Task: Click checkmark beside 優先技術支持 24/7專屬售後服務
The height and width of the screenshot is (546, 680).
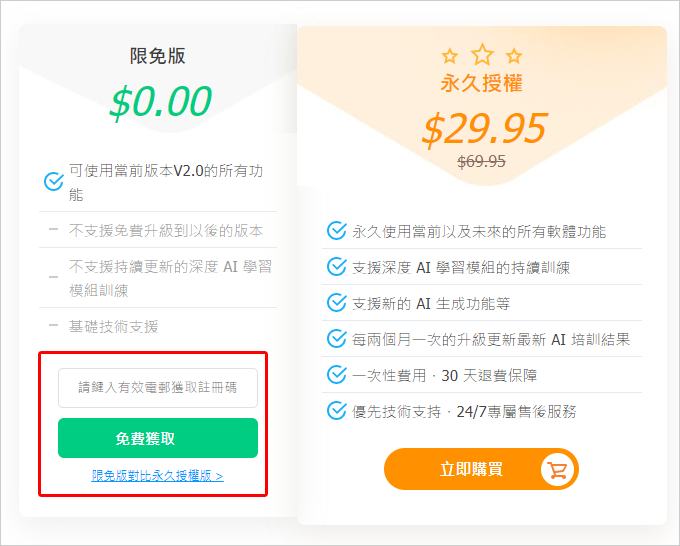Action: pyautogui.click(x=337, y=411)
